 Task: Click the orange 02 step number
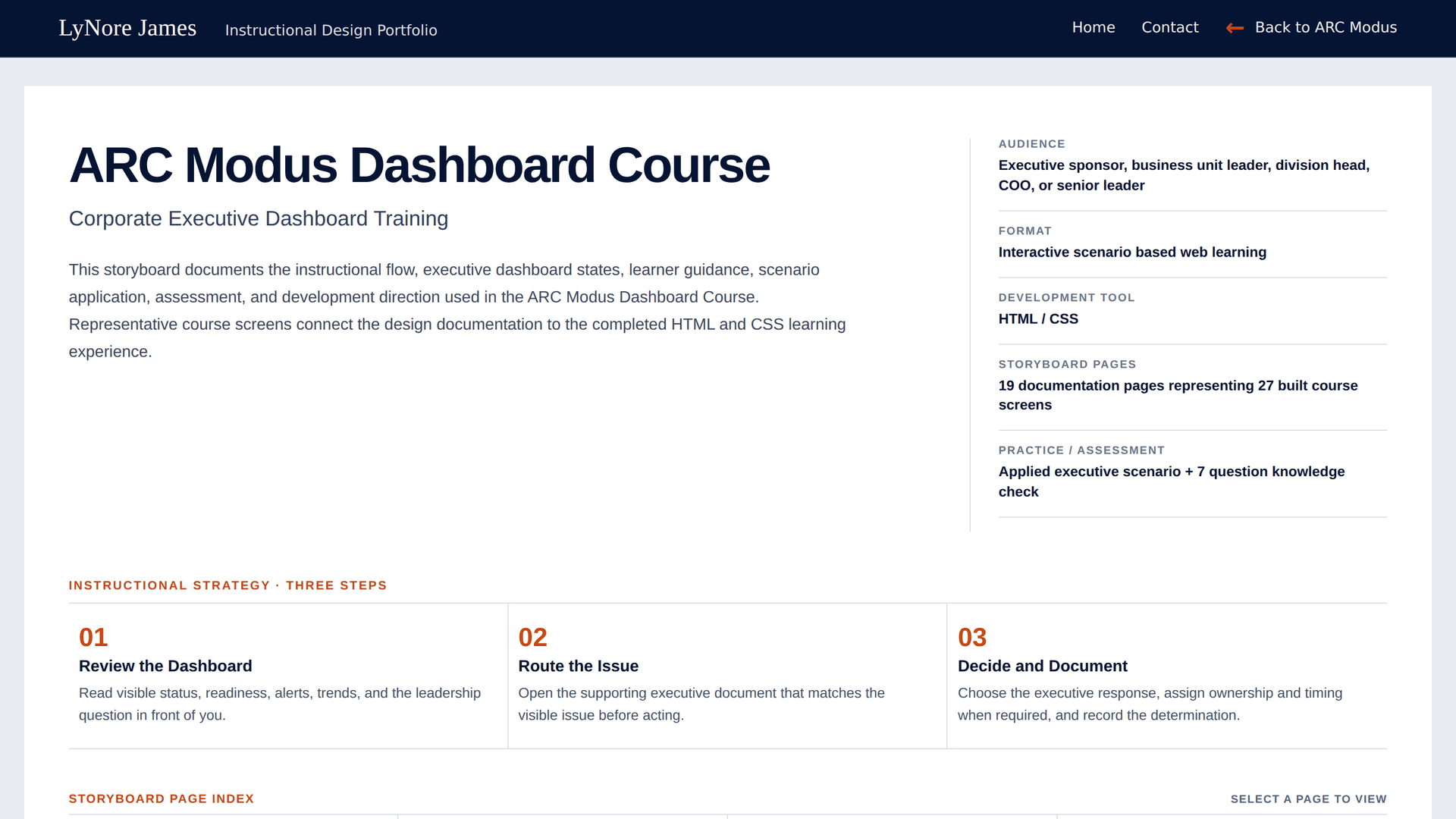click(532, 637)
